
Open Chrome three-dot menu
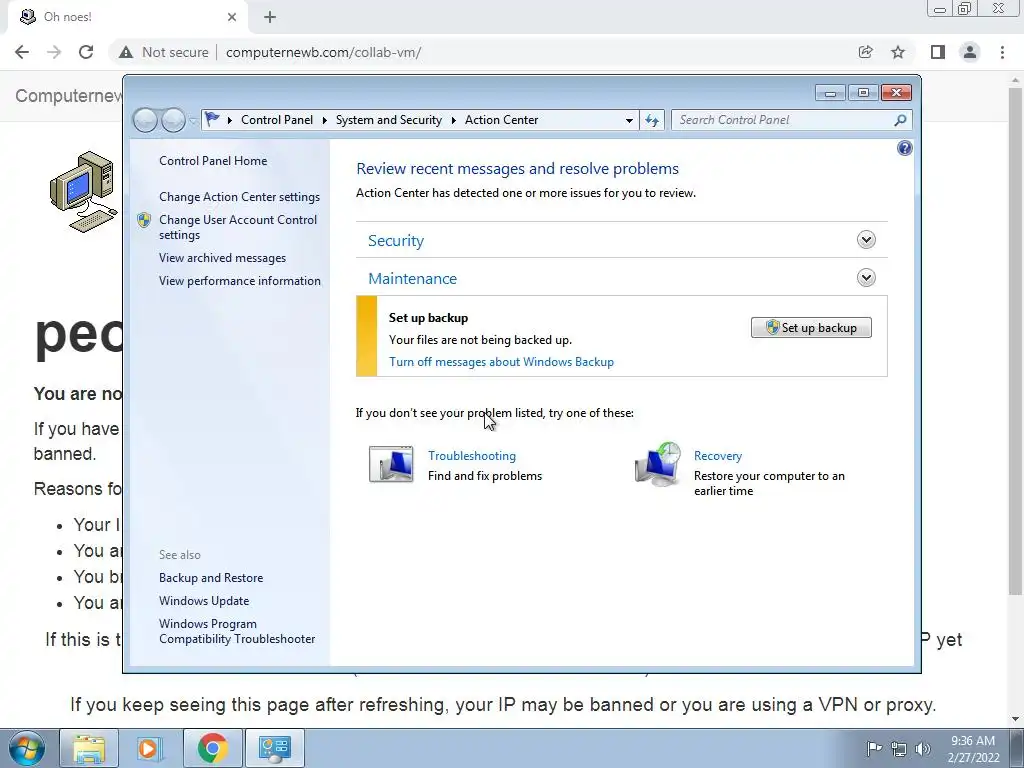click(x=1002, y=52)
